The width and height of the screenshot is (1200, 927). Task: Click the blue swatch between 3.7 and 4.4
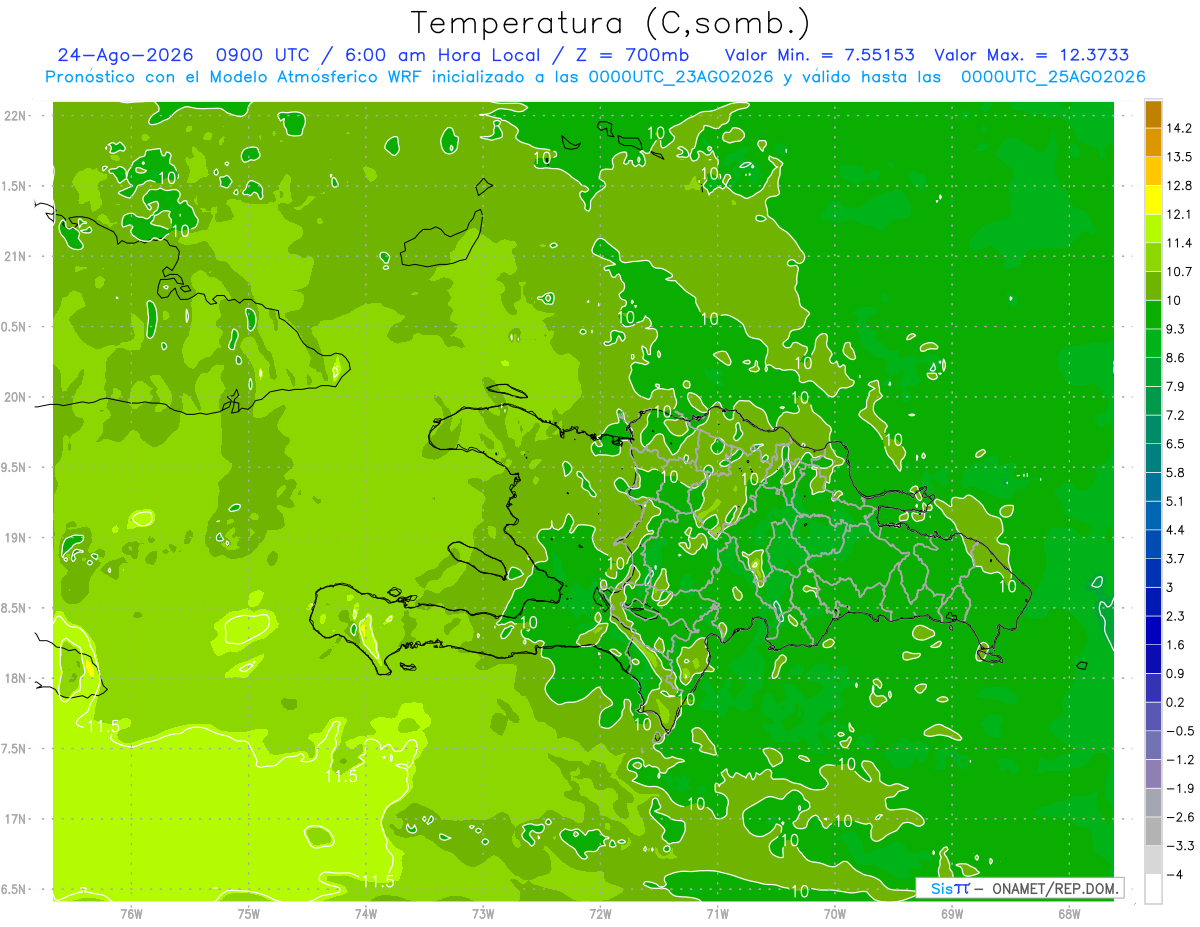pyautogui.click(x=1153, y=544)
